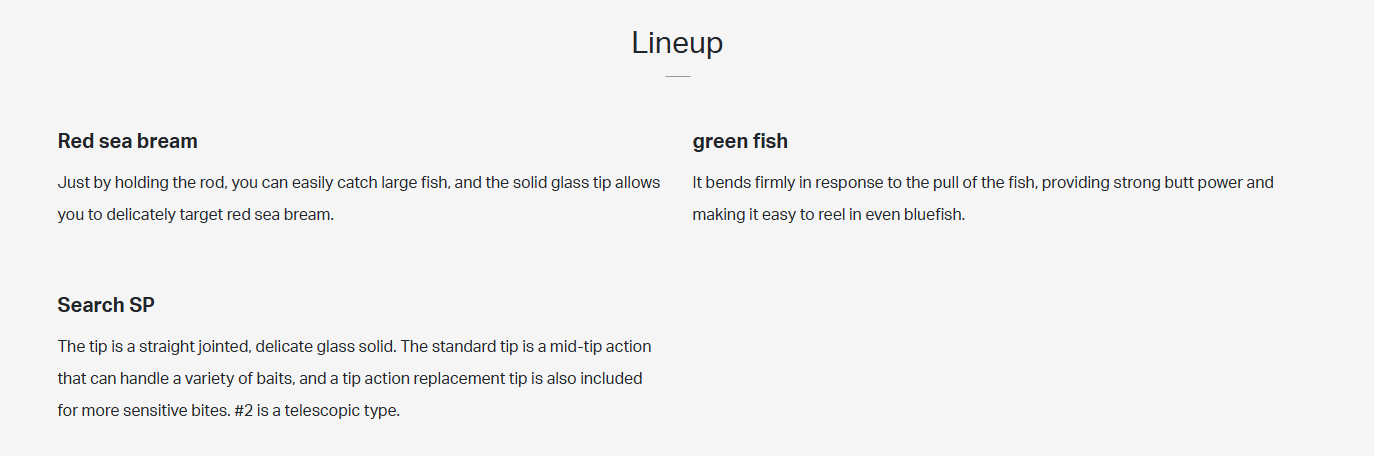The width and height of the screenshot is (1374, 456).
Task: Click the line starting "The tip is a straight jointed"
Action: (354, 347)
